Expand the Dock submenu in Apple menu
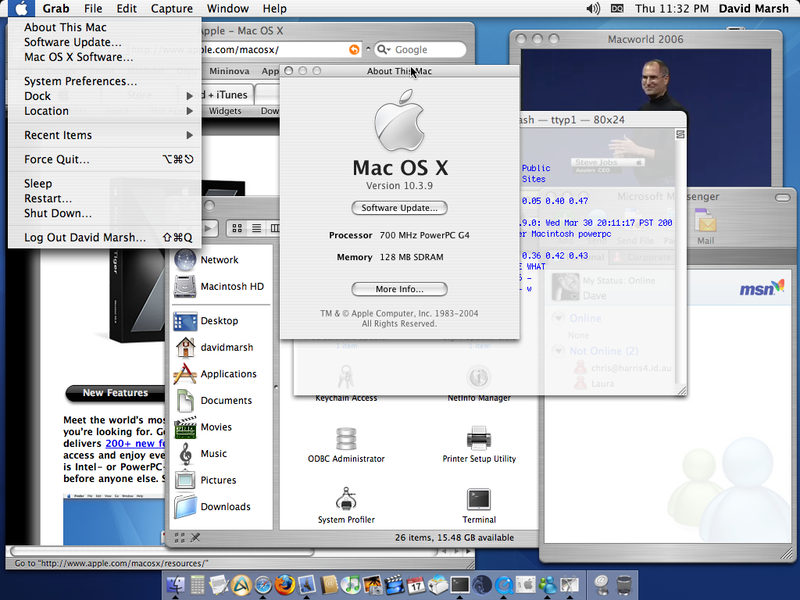800x600 pixels. [x=105, y=96]
